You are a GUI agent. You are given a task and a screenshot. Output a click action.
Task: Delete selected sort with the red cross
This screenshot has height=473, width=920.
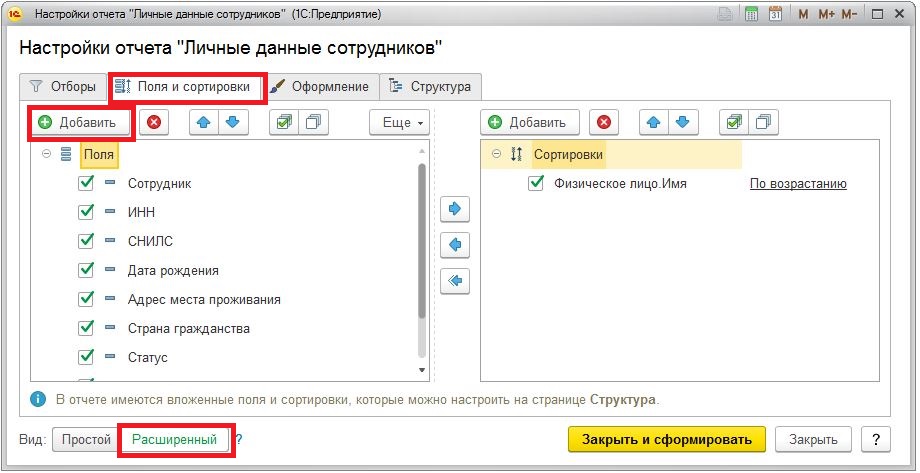pos(604,122)
